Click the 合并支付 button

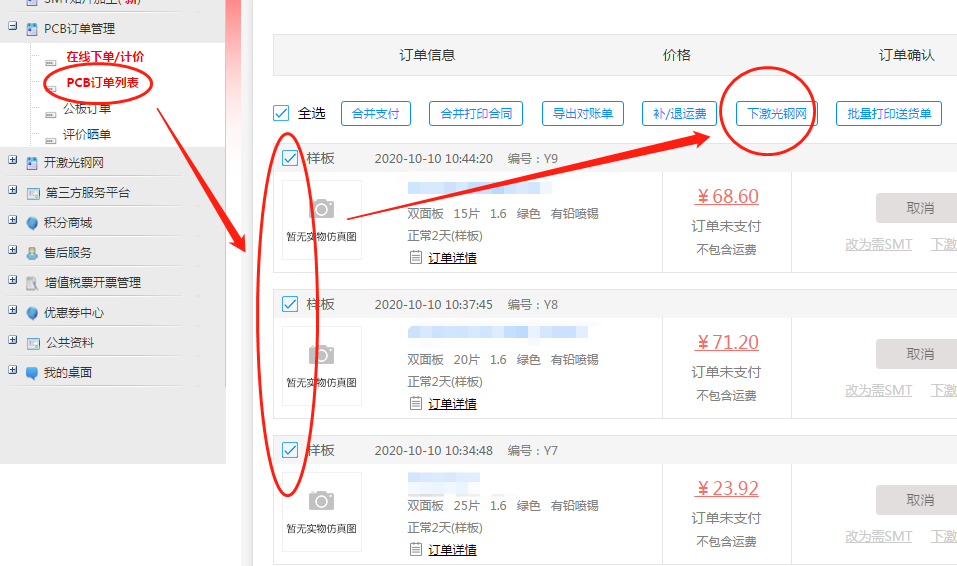(376, 113)
